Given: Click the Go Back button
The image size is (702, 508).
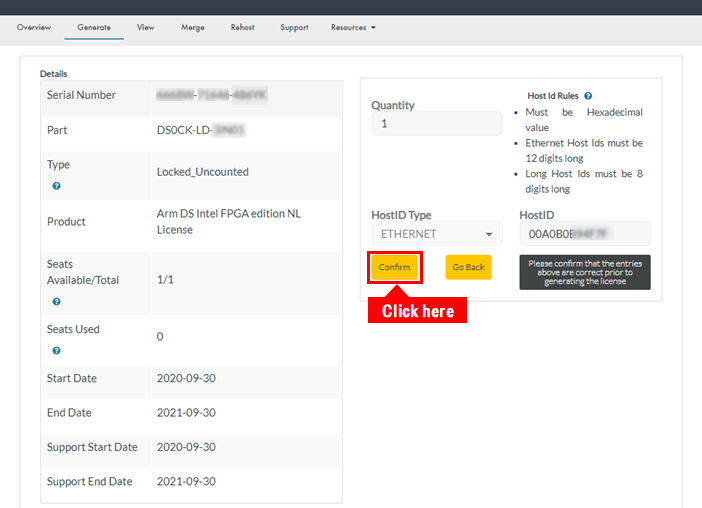Looking at the screenshot, I should [468, 267].
